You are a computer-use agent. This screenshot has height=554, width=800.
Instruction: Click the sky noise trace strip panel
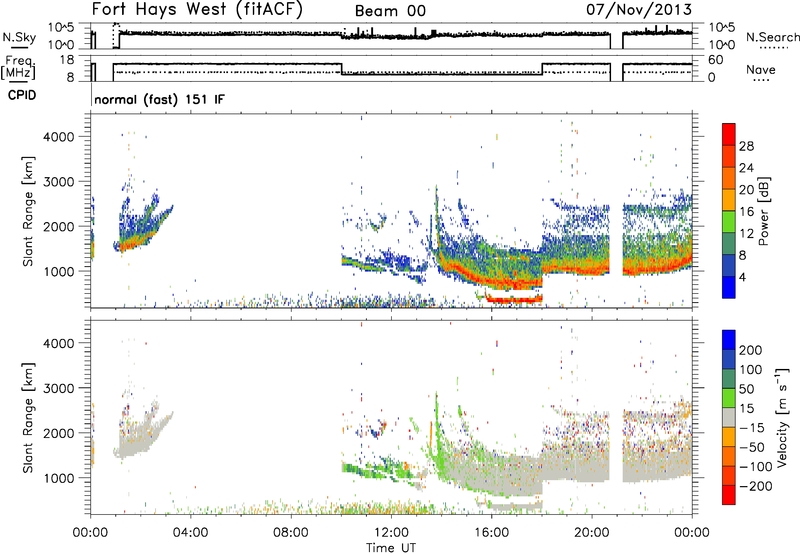click(391, 36)
